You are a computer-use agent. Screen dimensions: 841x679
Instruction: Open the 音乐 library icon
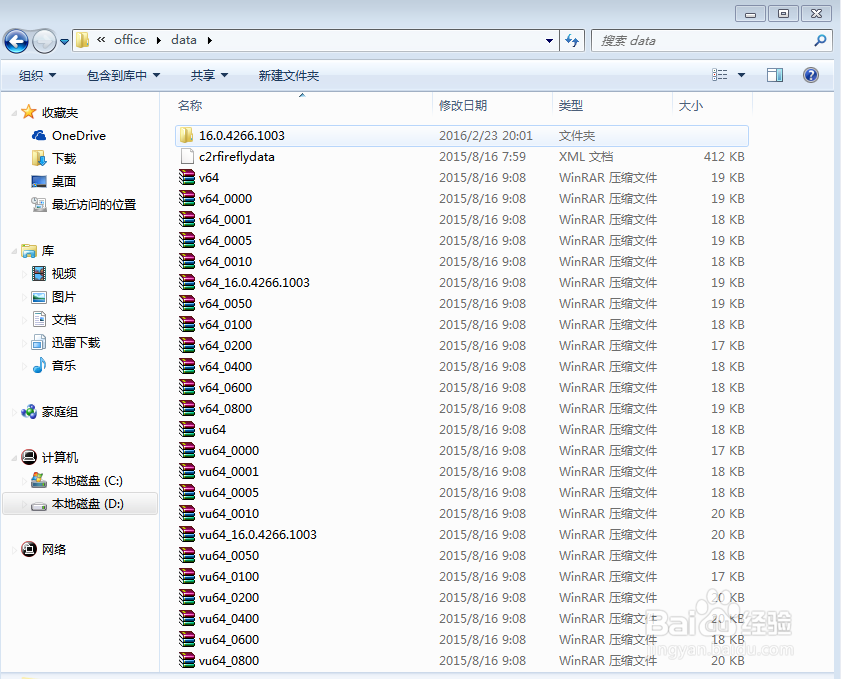pos(37,364)
